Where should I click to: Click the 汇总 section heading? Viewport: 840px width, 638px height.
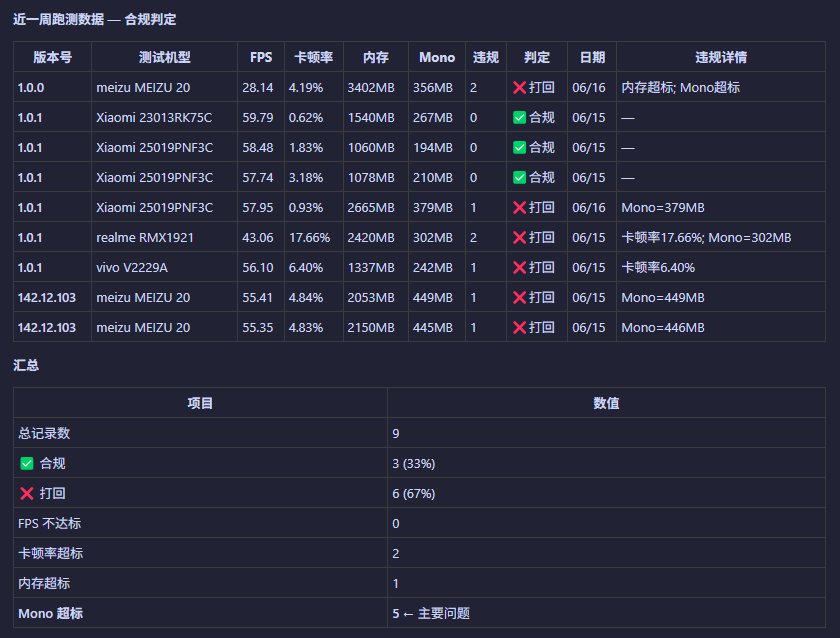pyautogui.click(x=26, y=365)
